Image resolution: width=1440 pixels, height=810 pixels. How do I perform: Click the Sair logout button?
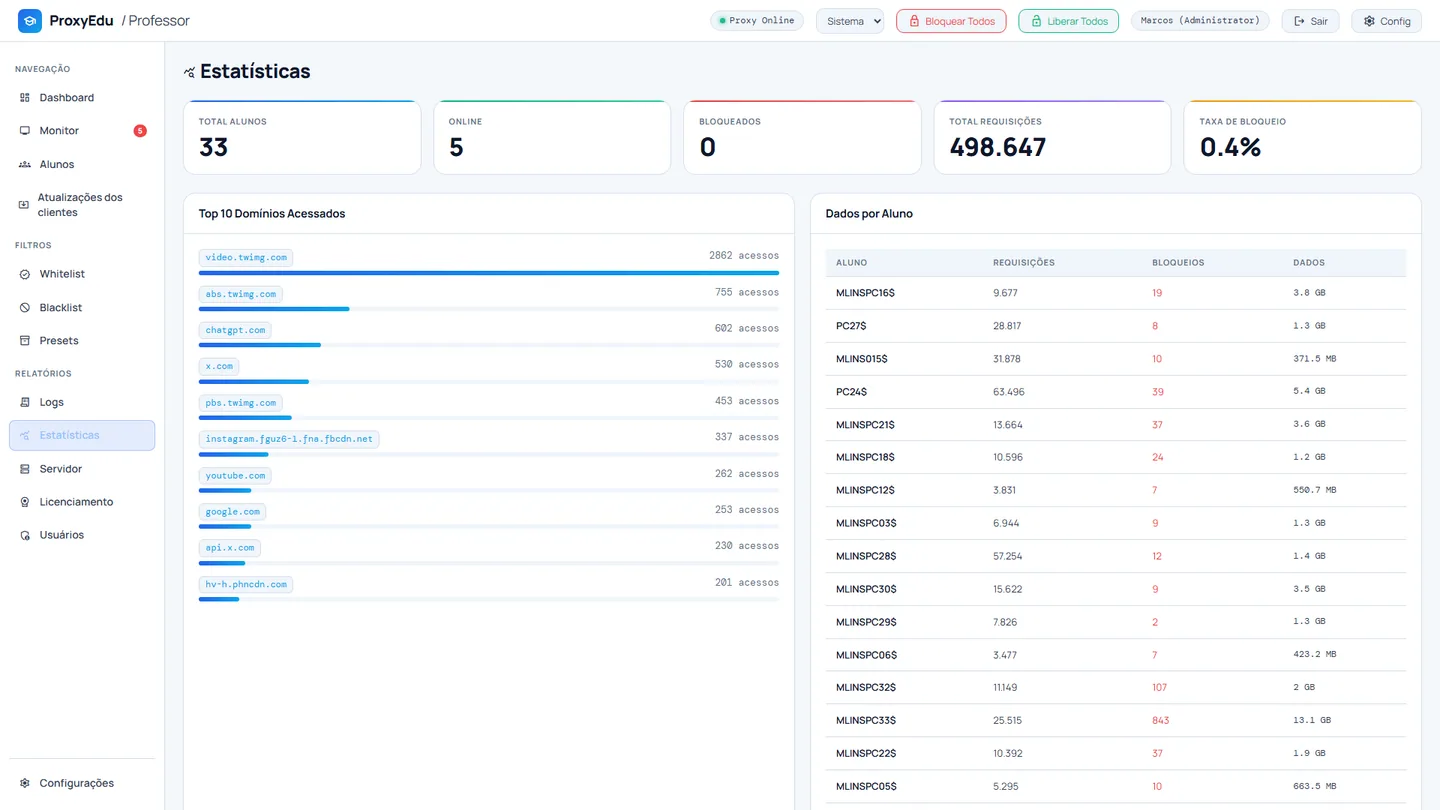(x=1310, y=21)
